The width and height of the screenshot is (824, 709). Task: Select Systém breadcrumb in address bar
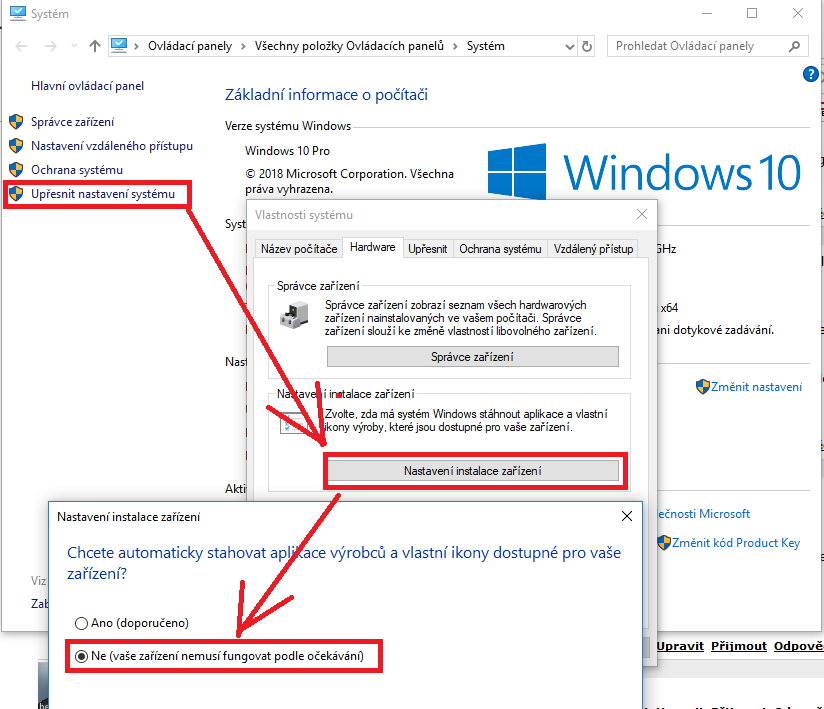[486, 46]
